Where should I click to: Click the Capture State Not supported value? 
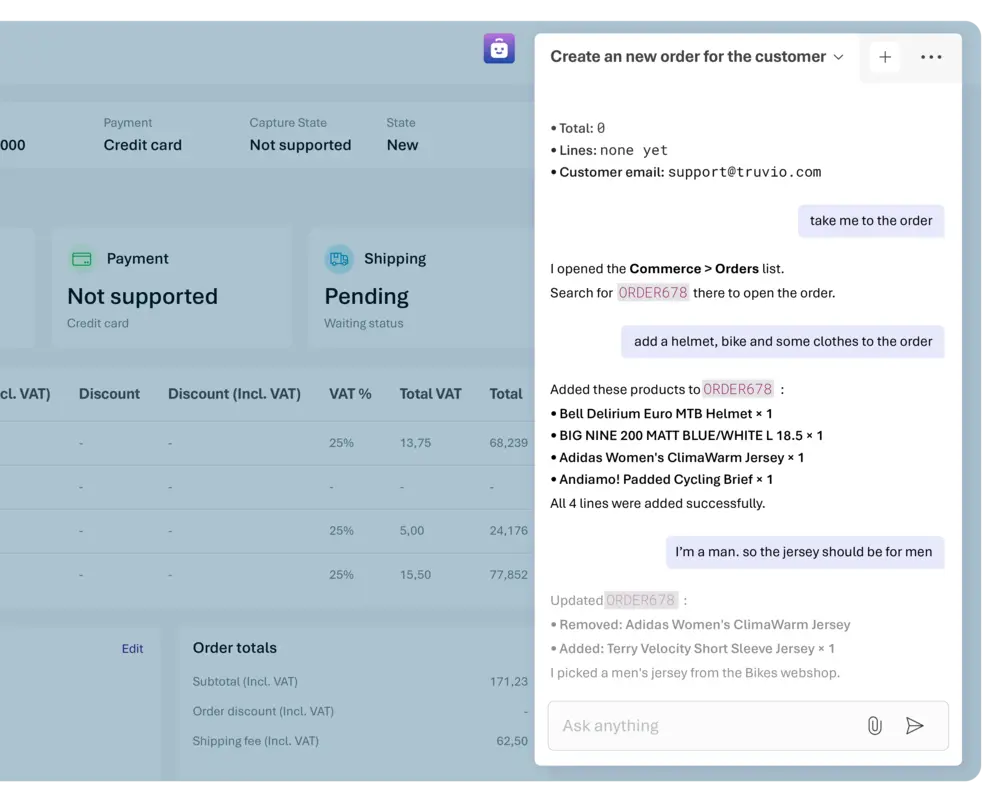click(300, 145)
